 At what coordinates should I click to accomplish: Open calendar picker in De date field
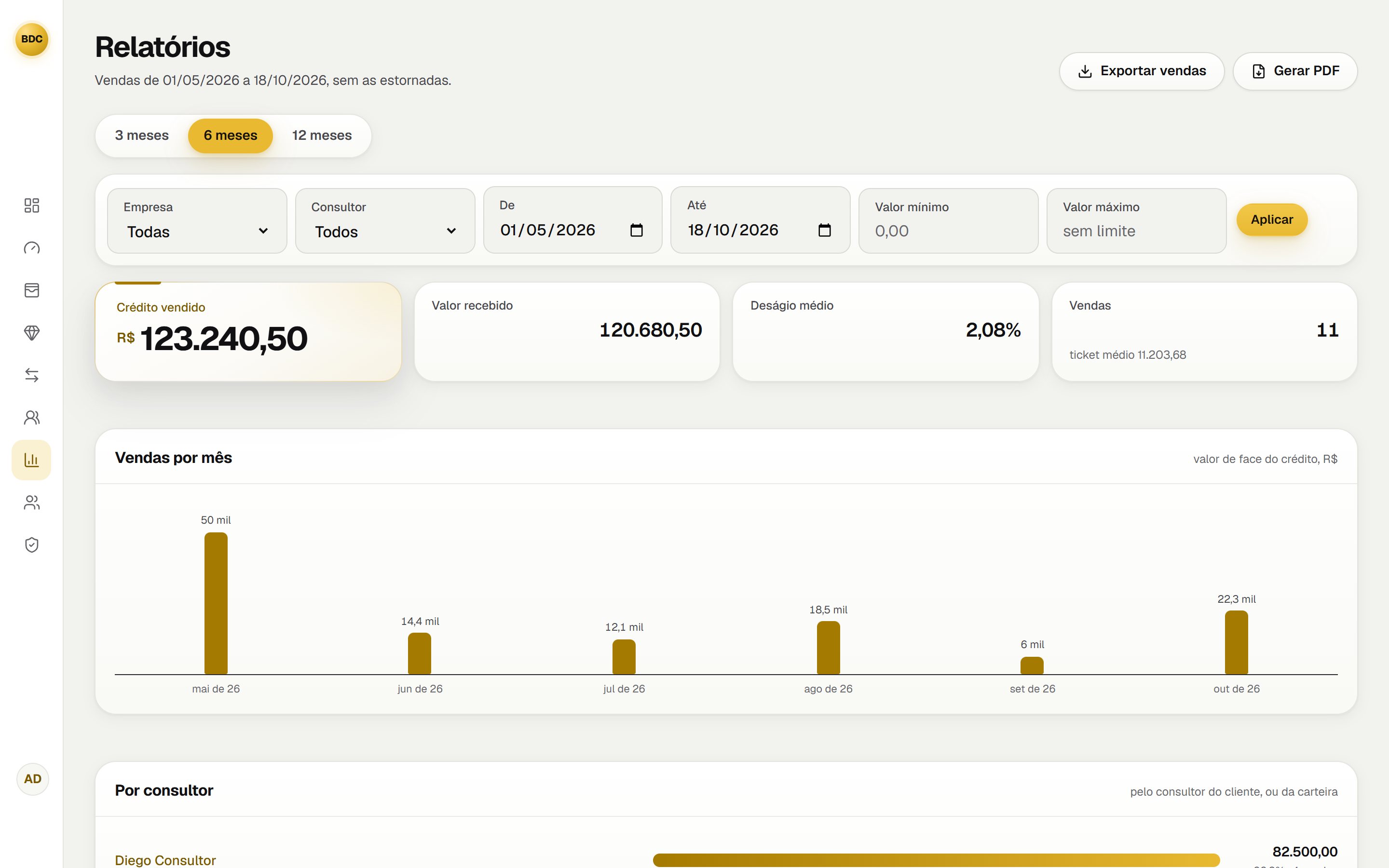(x=636, y=230)
